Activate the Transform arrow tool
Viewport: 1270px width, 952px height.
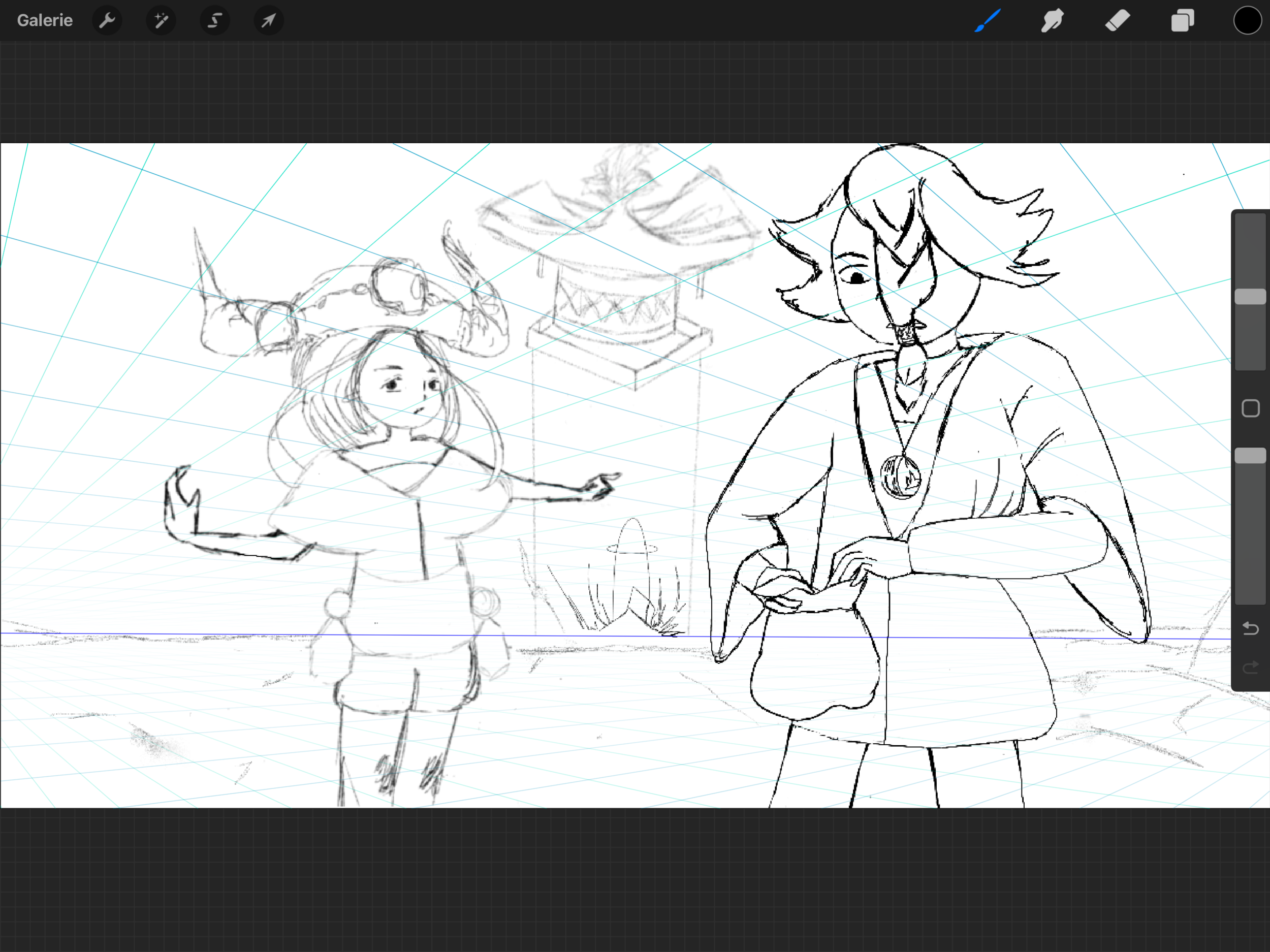269,21
